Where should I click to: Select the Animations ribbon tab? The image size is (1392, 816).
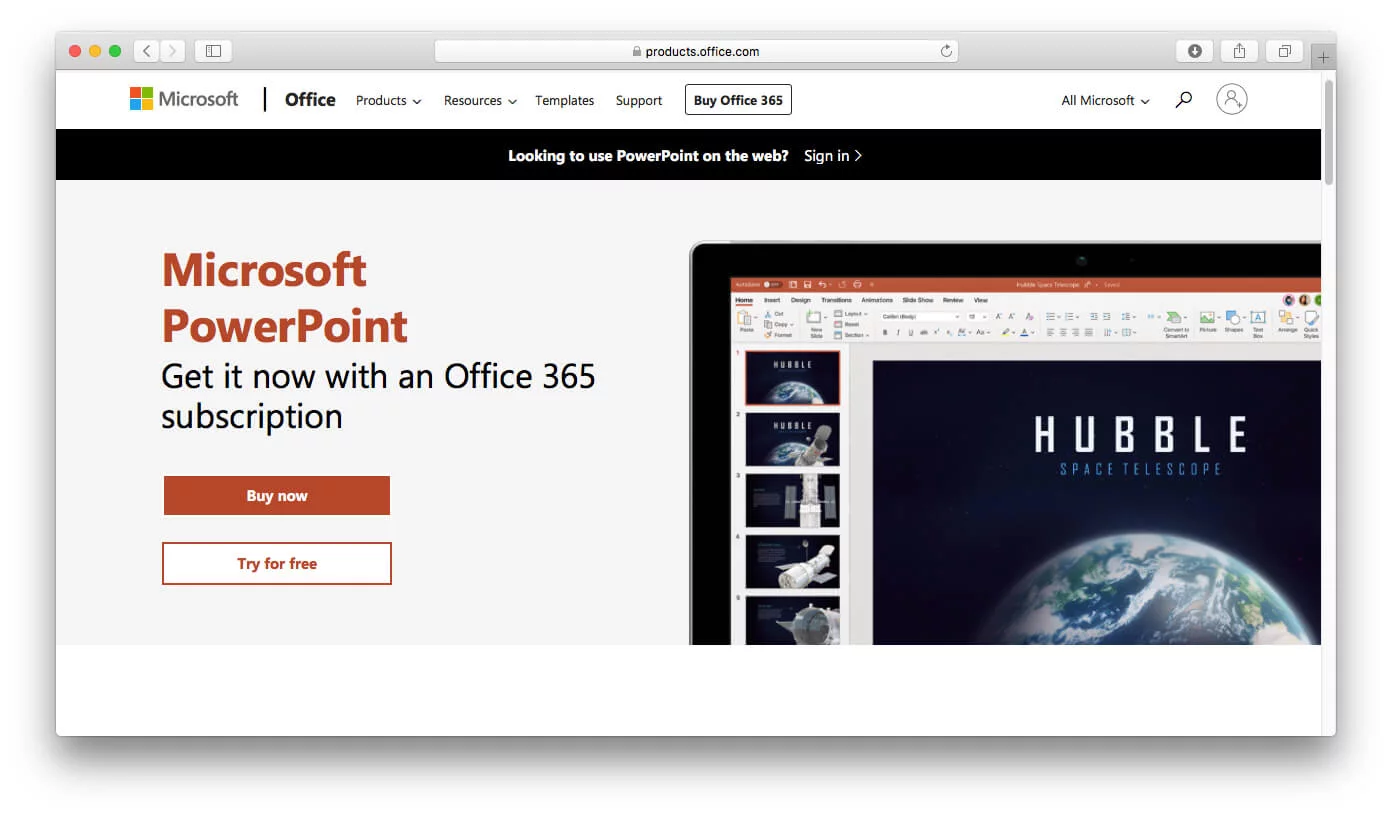pos(877,300)
